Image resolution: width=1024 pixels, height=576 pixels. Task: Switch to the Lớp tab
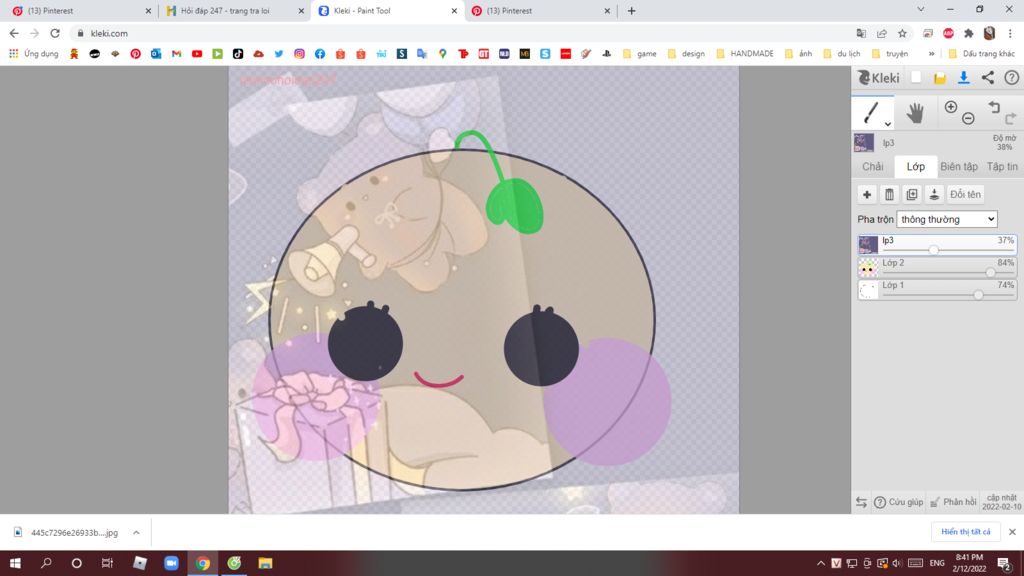click(916, 167)
